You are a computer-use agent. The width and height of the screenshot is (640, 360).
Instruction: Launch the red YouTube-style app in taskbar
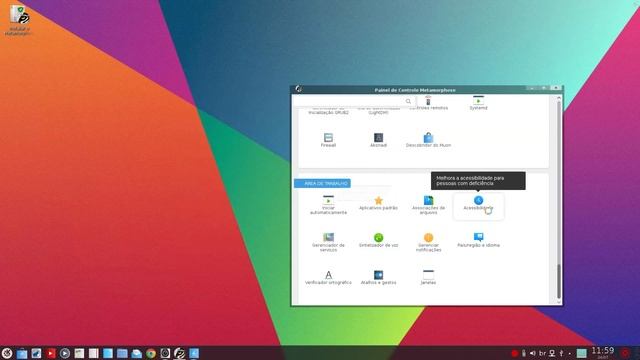[51, 353]
